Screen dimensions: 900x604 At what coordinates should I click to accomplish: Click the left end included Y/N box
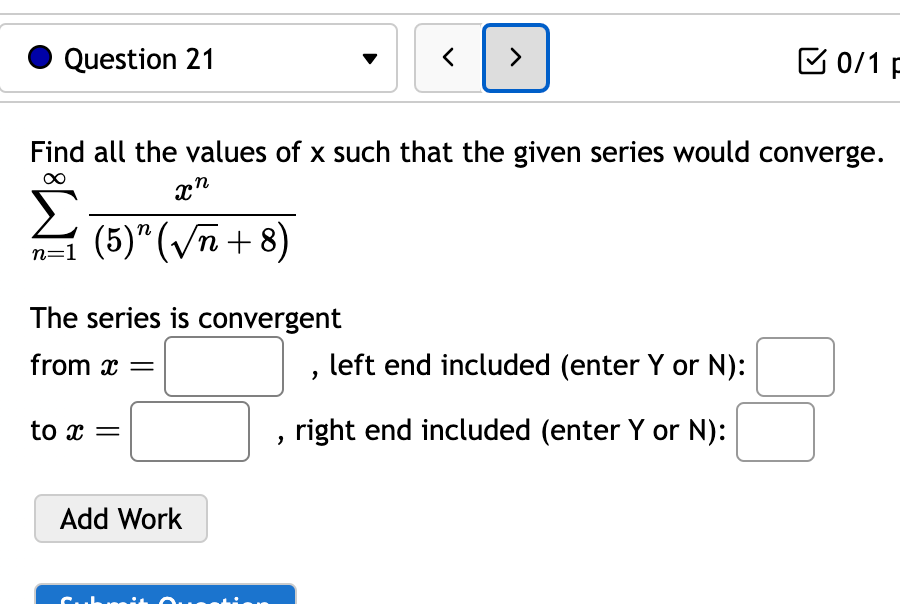click(x=797, y=367)
